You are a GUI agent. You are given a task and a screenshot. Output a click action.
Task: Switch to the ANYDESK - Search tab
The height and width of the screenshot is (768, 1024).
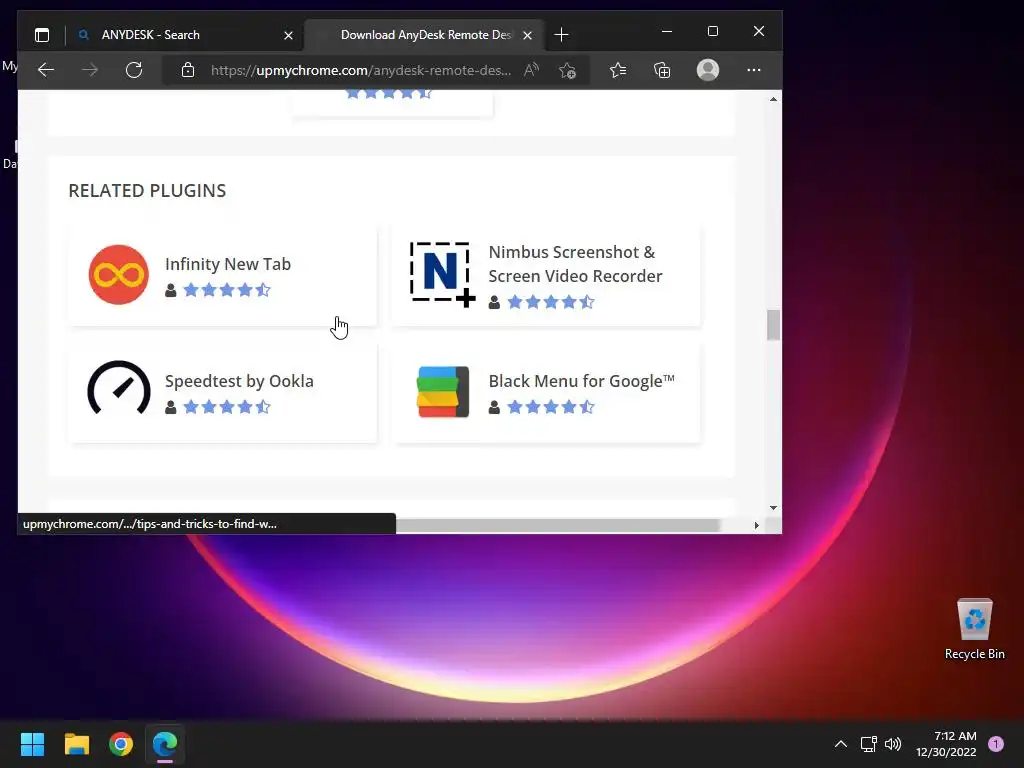pos(186,35)
